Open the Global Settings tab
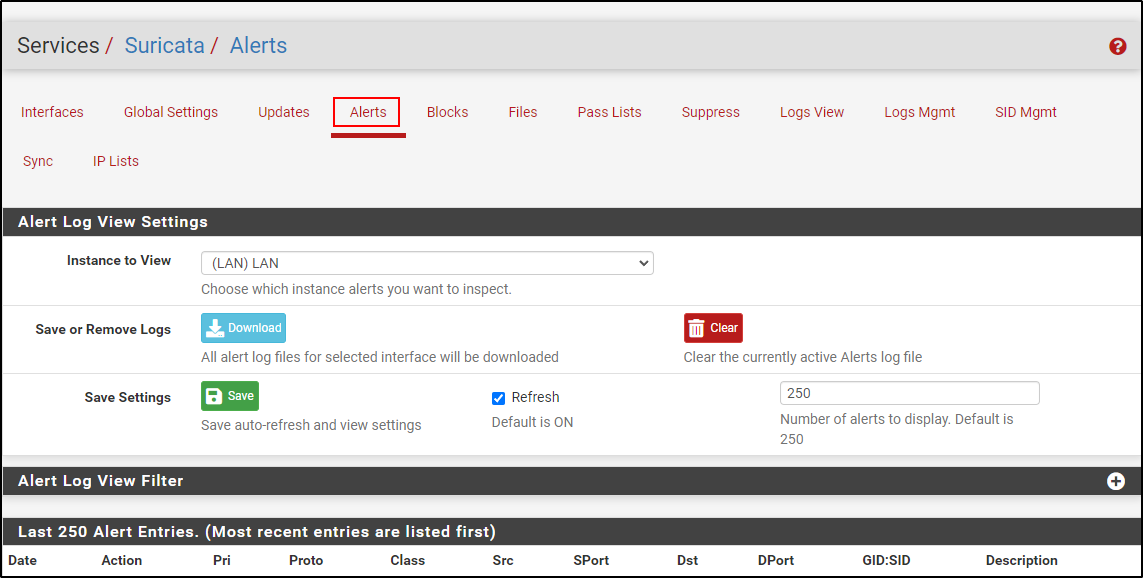 pos(171,112)
